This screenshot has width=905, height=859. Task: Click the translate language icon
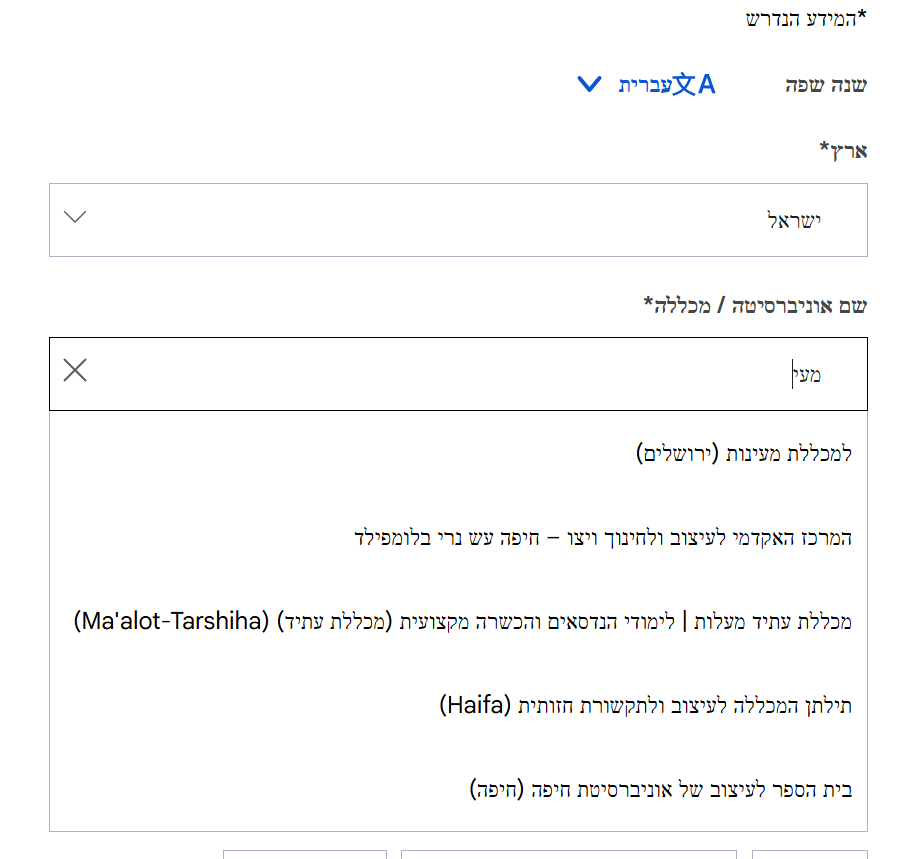(694, 84)
